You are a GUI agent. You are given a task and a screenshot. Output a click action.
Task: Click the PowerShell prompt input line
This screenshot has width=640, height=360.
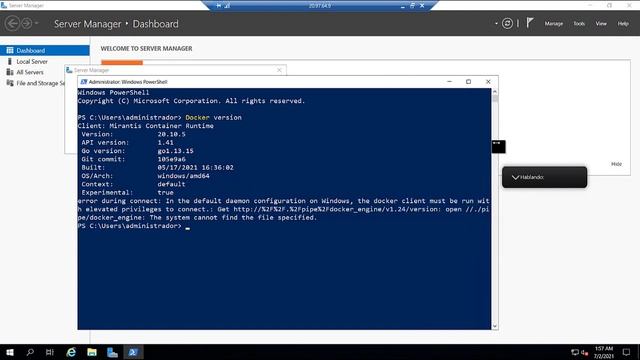point(284,226)
